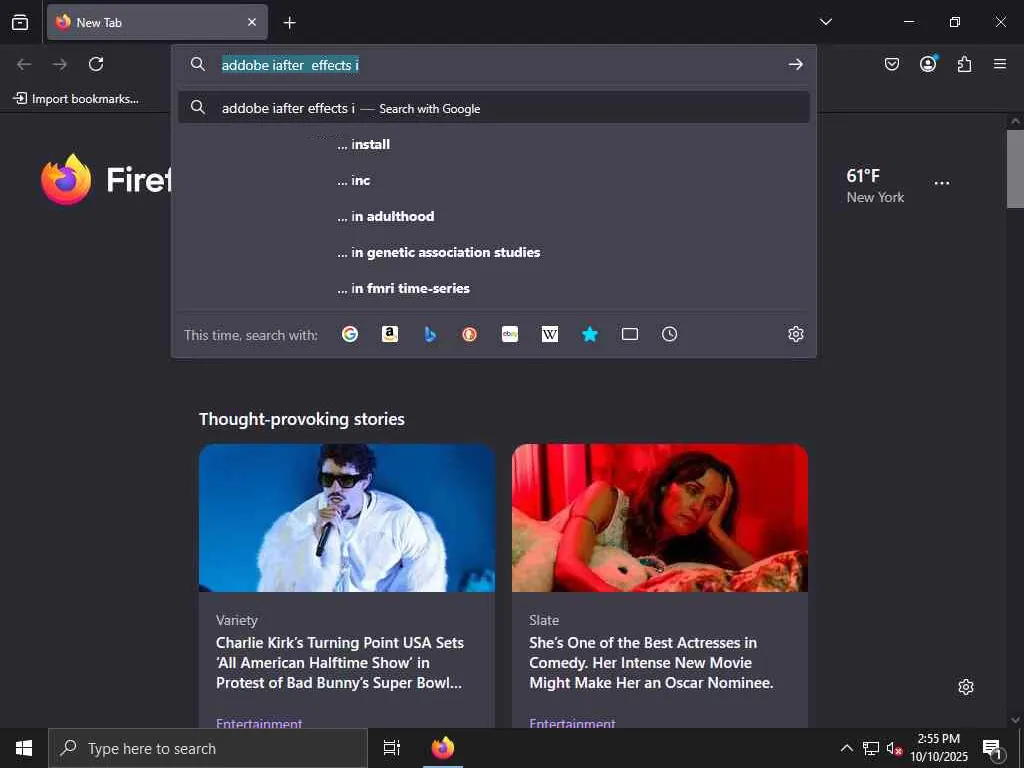
Task: Click Firefox icon in taskbar
Action: click(443, 748)
